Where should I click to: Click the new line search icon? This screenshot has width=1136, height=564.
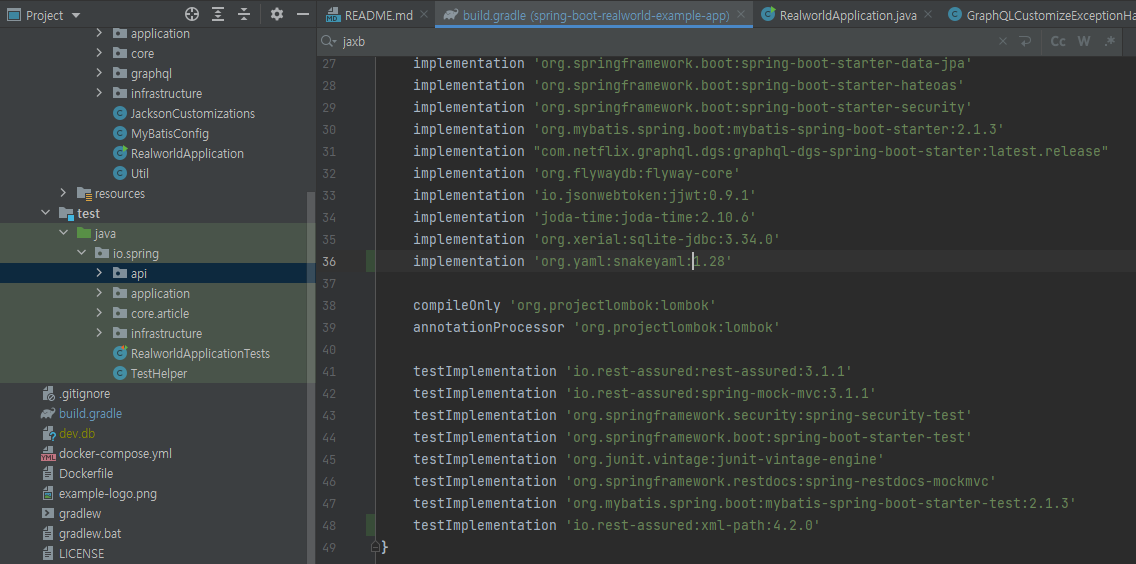[1024, 42]
